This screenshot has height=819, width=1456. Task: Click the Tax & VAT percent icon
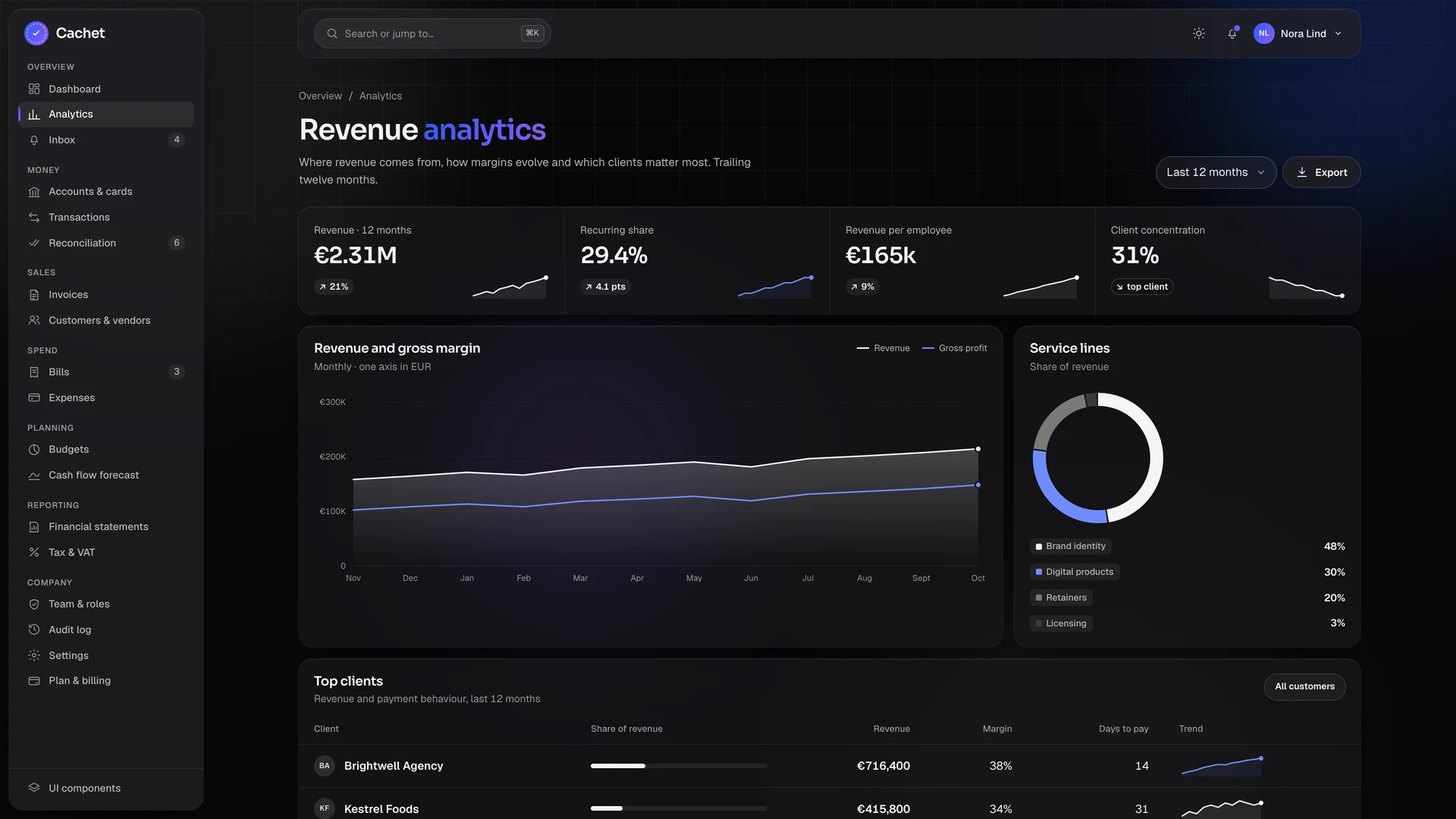pyautogui.click(x=34, y=553)
